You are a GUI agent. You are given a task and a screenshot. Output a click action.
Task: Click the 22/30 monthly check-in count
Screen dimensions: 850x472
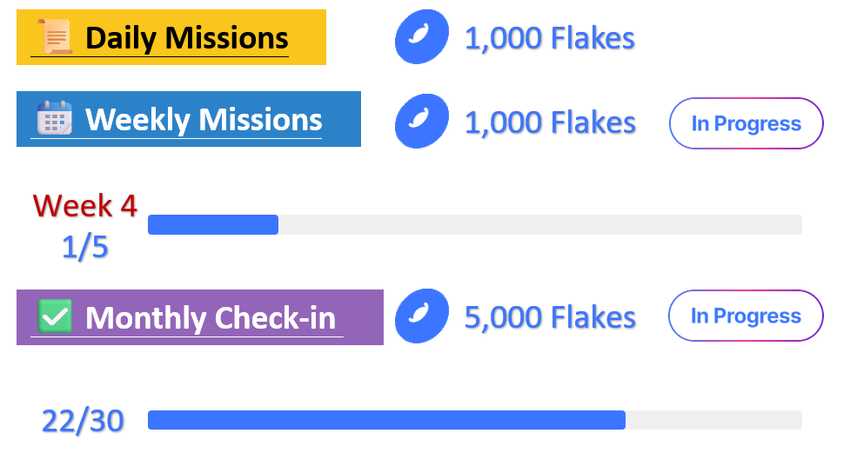83,421
